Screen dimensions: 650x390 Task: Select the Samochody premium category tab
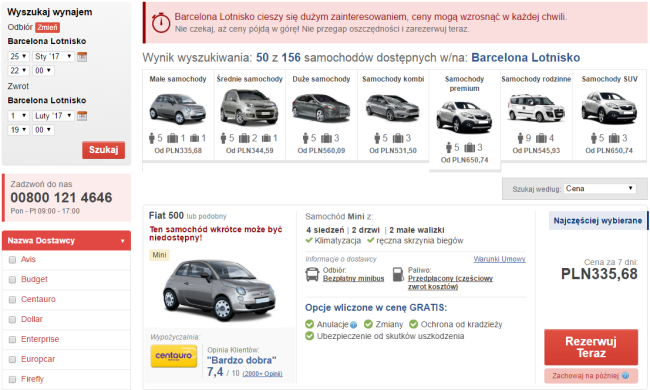tap(465, 120)
